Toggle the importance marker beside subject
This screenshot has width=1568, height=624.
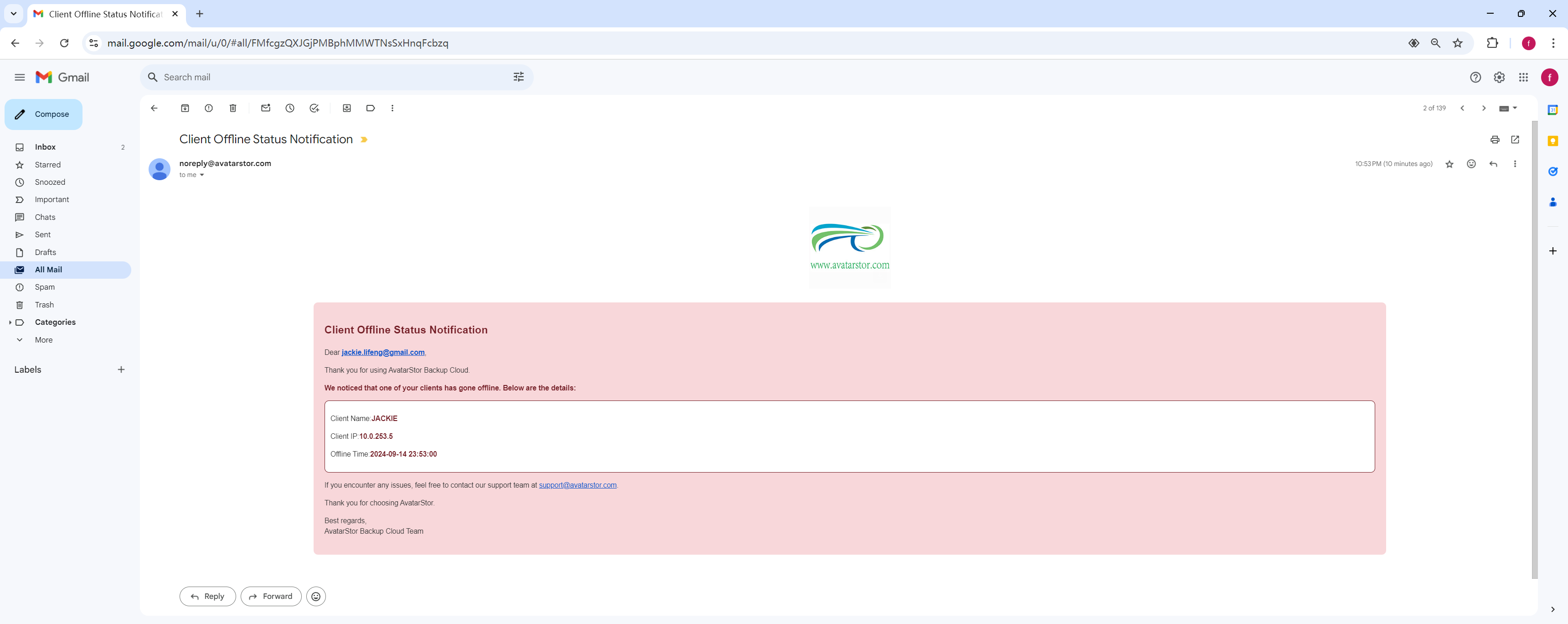click(x=364, y=140)
